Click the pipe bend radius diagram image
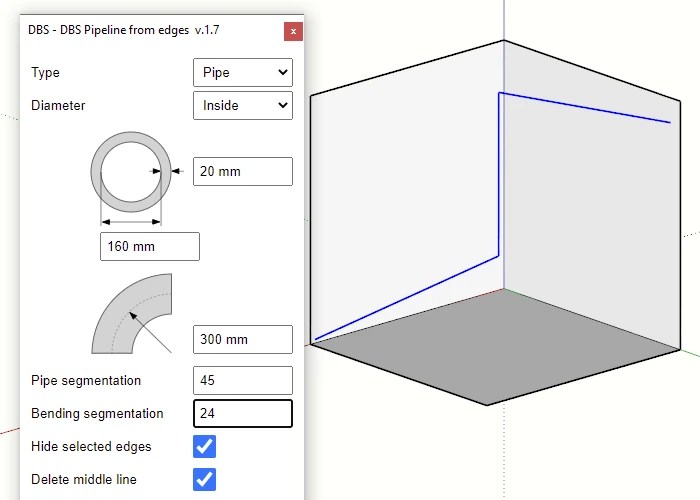This screenshot has width=700, height=500. 132,313
